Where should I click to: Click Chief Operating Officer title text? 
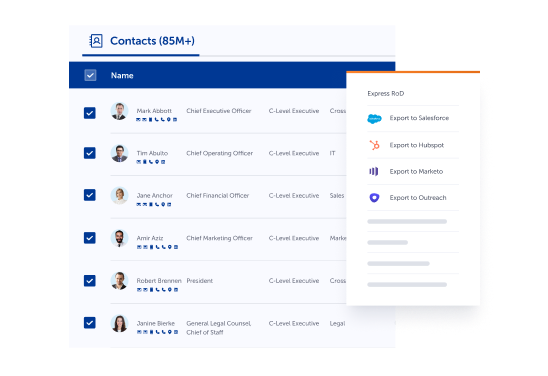click(x=219, y=153)
